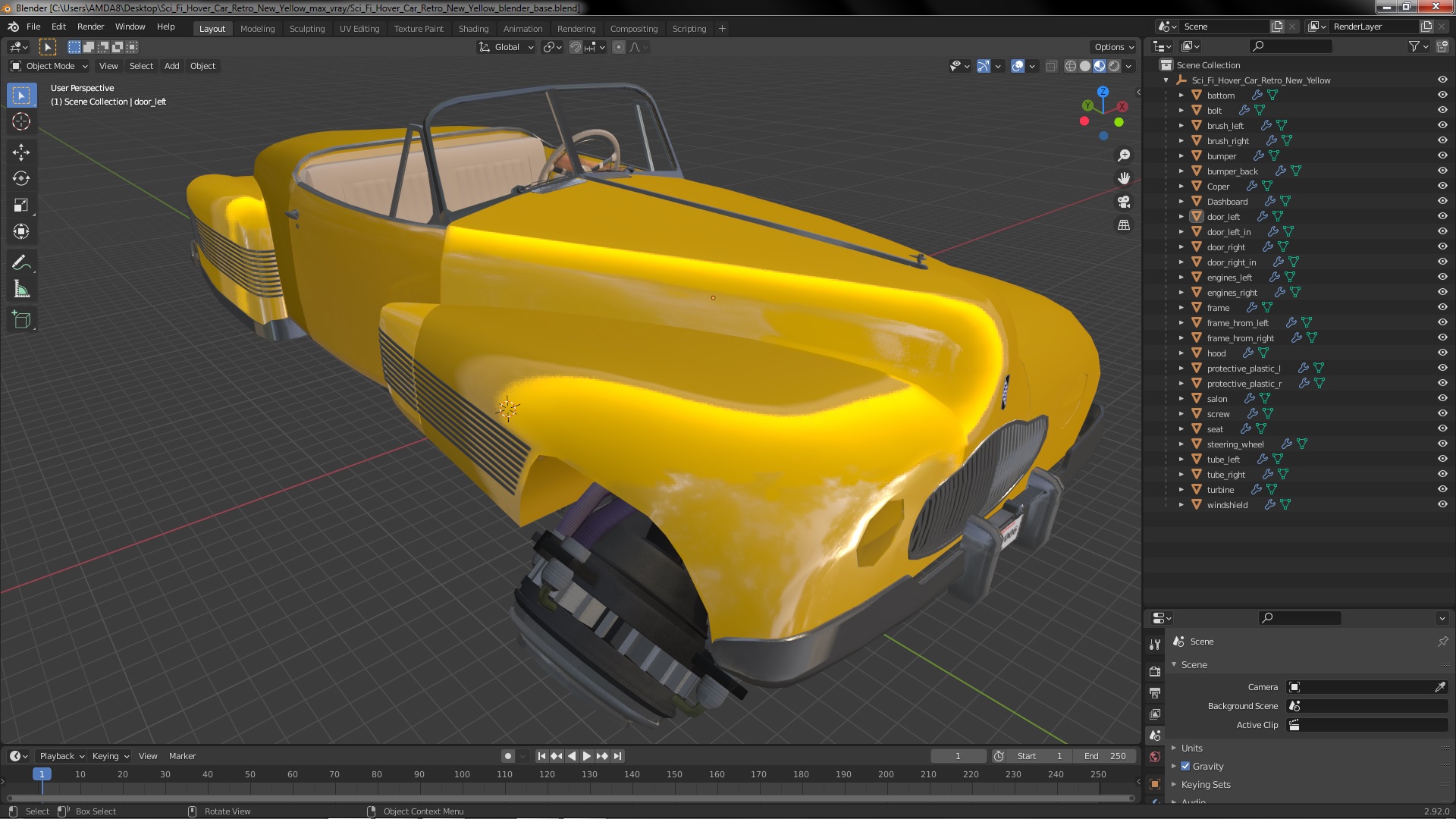The height and width of the screenshot is (819, 1456).
Task: Switch to solid shading mode
Action: click(x=1085, y=66)
